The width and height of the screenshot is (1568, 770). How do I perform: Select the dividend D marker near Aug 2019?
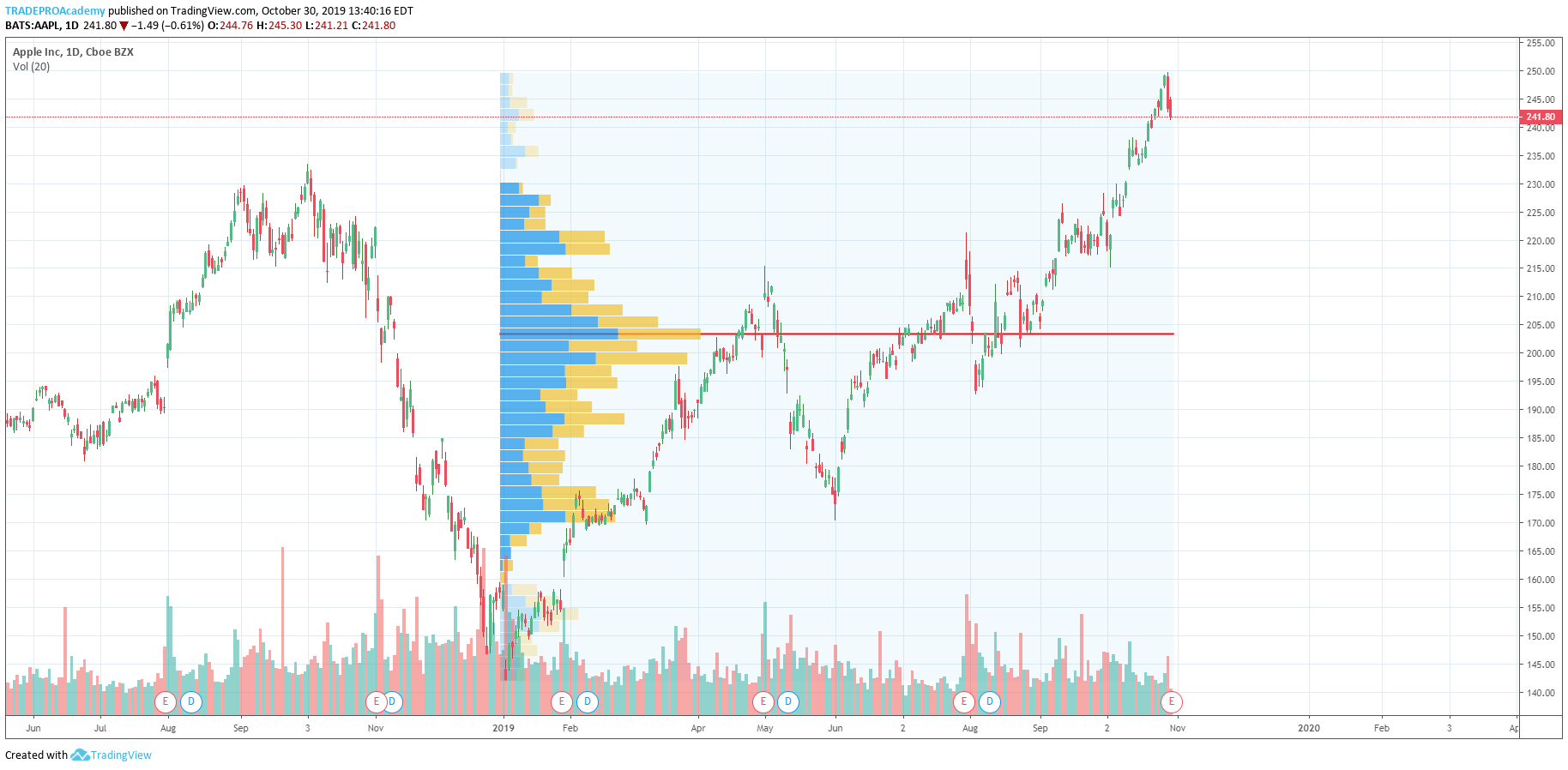(990, 702)
